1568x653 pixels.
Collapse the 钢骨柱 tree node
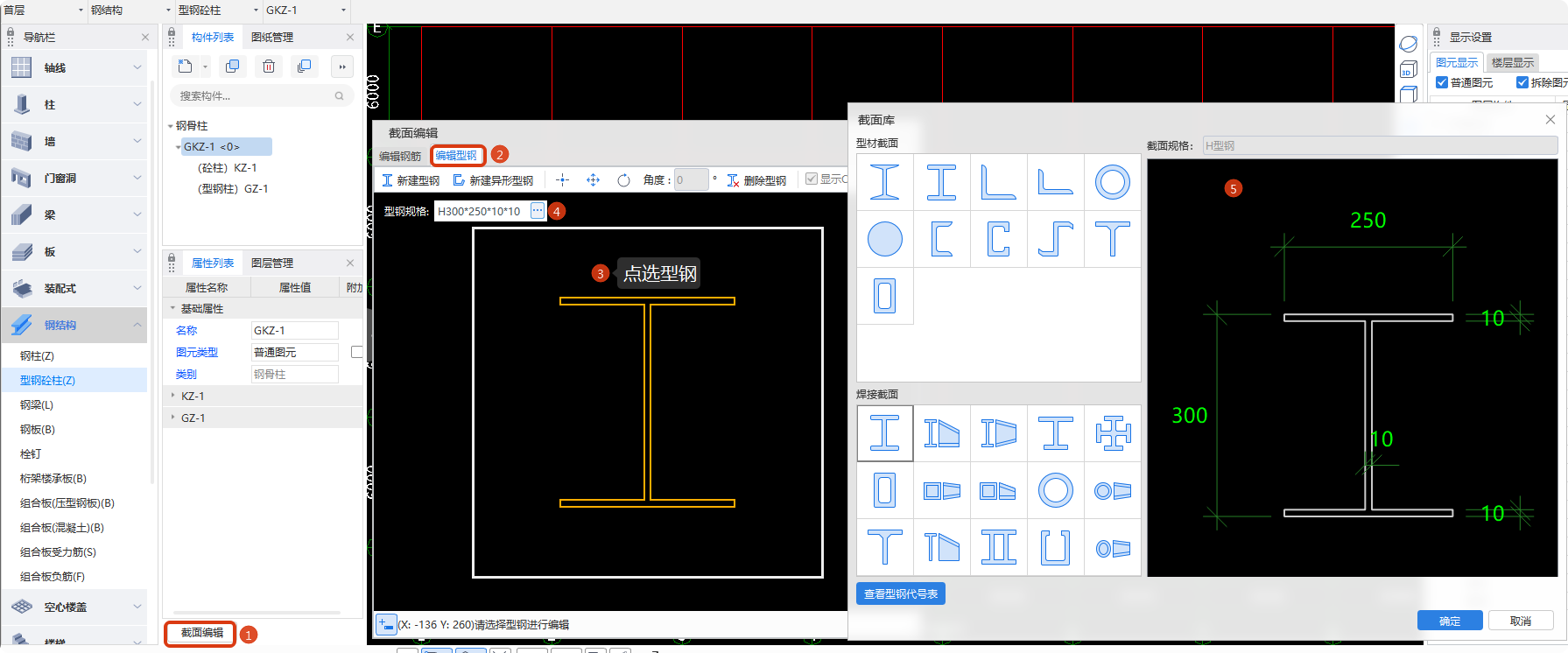coord(170,126)
